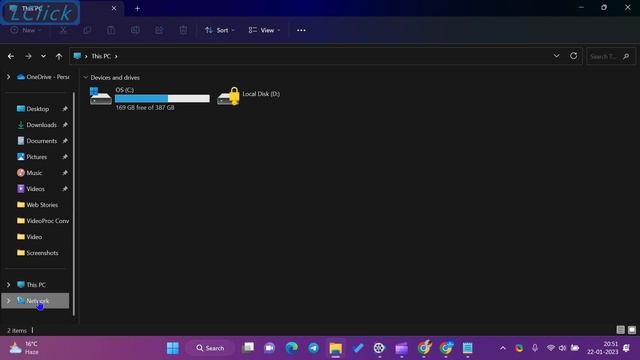Screen dimensions: 640x360
Task: Open address bar history dropdown
Action: pyautogui.click(x=556, y=56)
